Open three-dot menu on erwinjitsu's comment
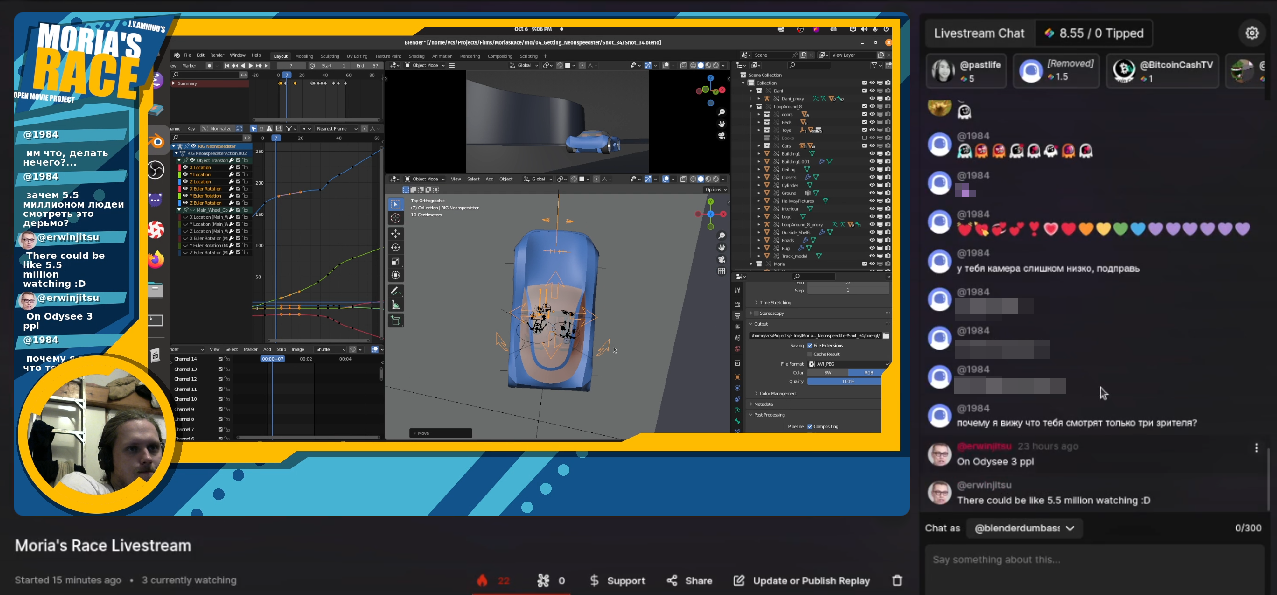 coord(1257,448)
